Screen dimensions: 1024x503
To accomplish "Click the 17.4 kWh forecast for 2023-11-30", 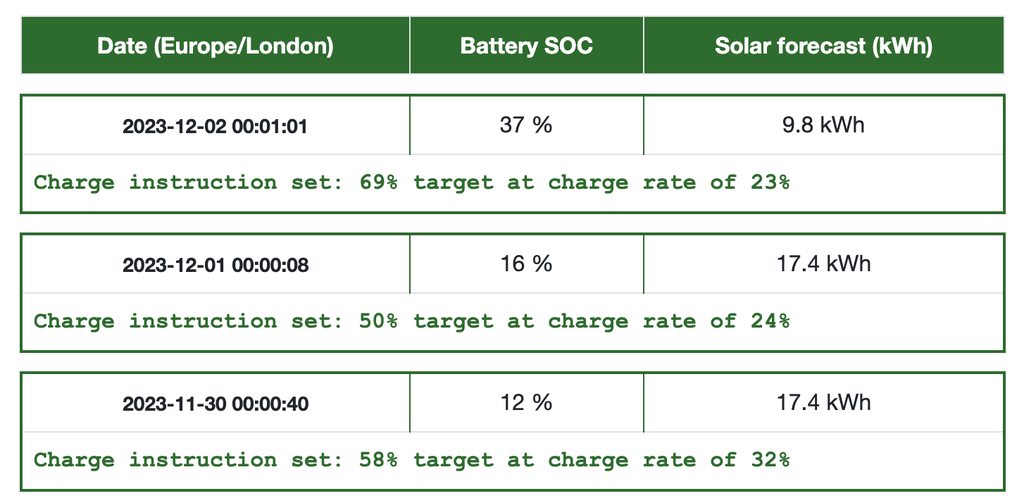I will 823,402.
